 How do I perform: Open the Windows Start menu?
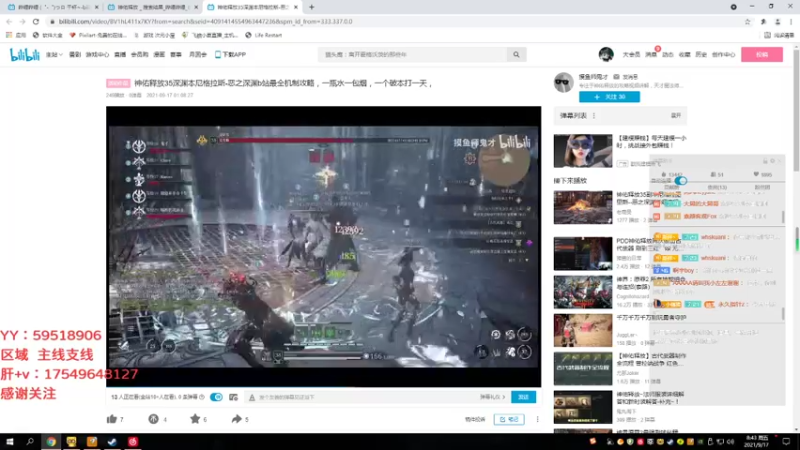(10, 442)
